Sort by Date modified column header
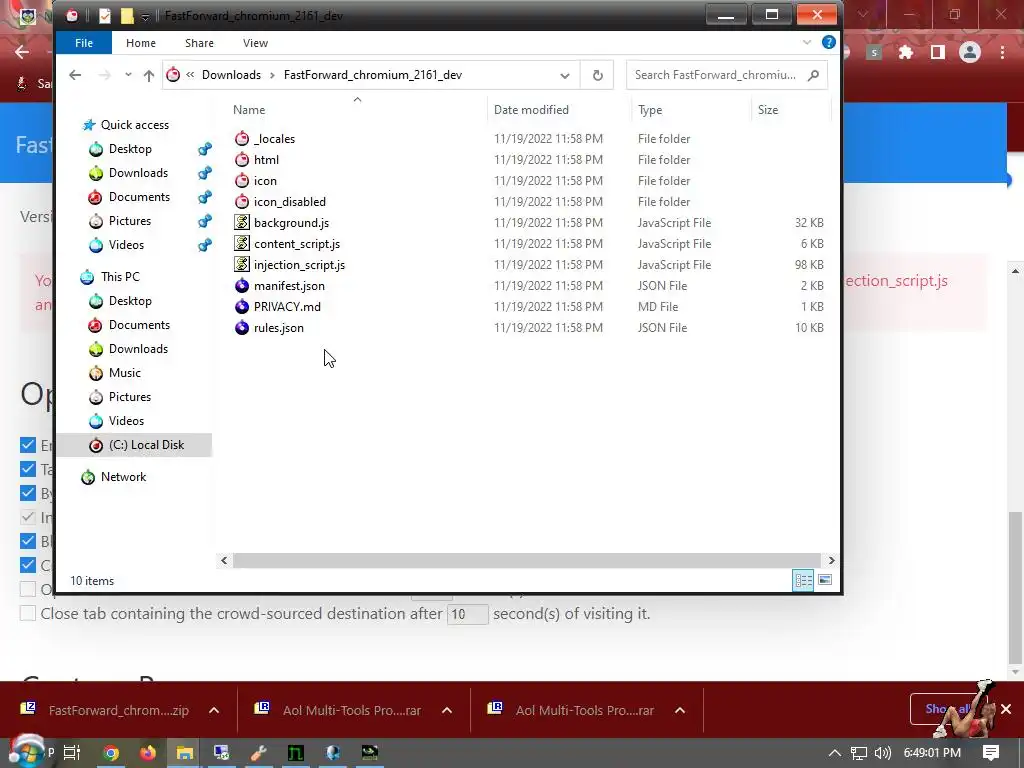 (x=531, y=110)
